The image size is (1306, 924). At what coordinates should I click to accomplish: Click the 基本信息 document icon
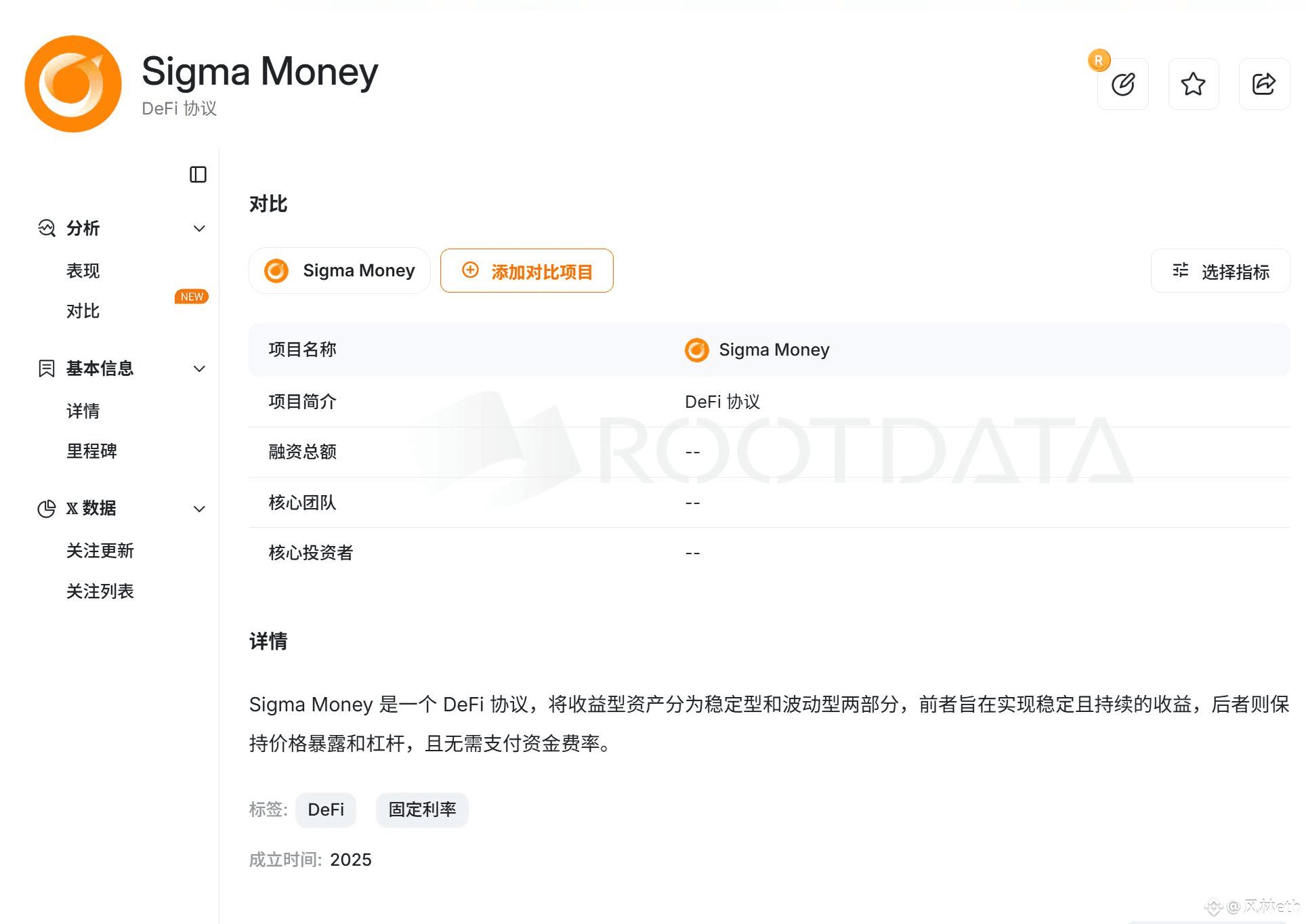pos(47,369)
